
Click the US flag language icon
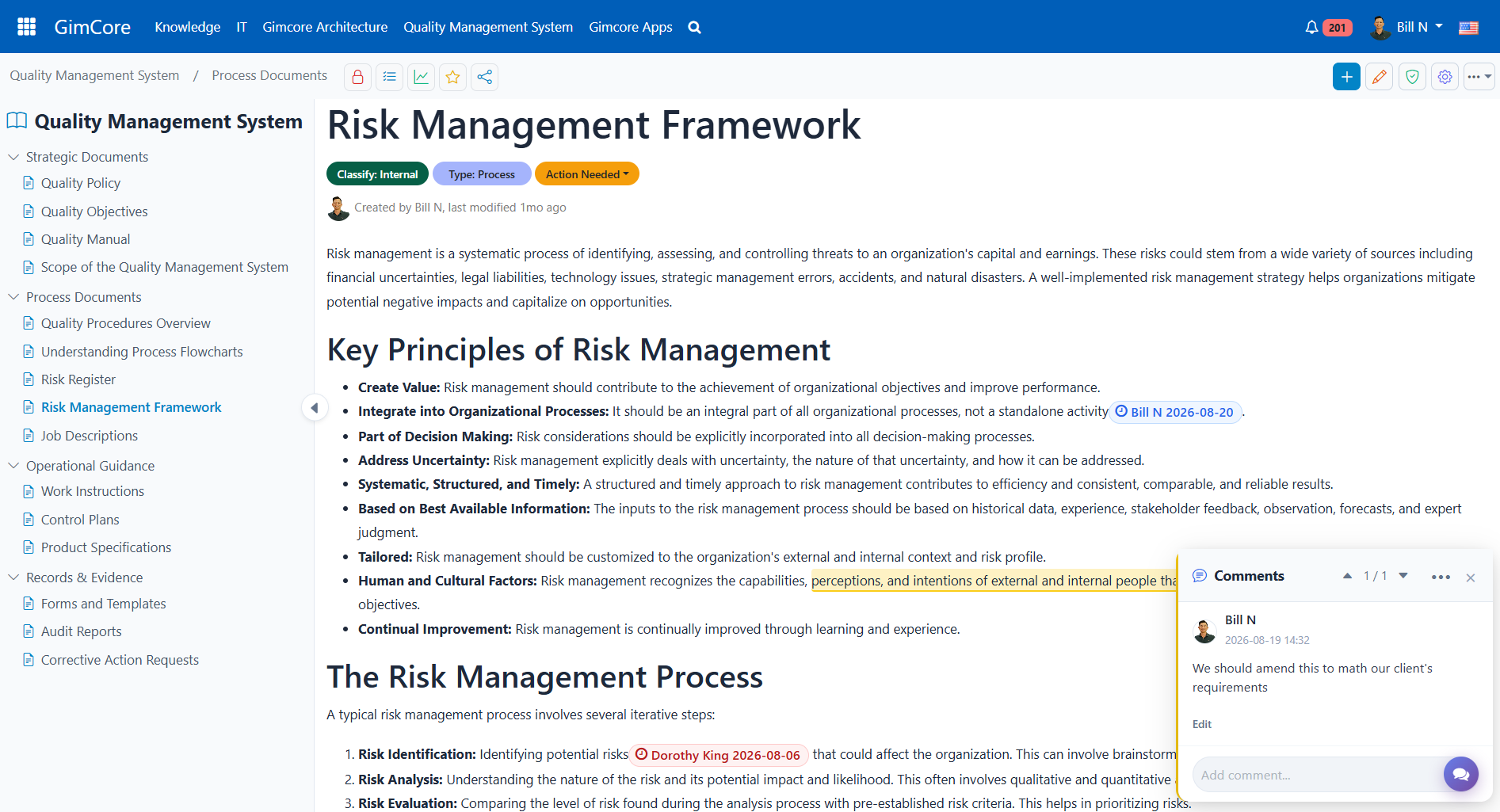1468,28
